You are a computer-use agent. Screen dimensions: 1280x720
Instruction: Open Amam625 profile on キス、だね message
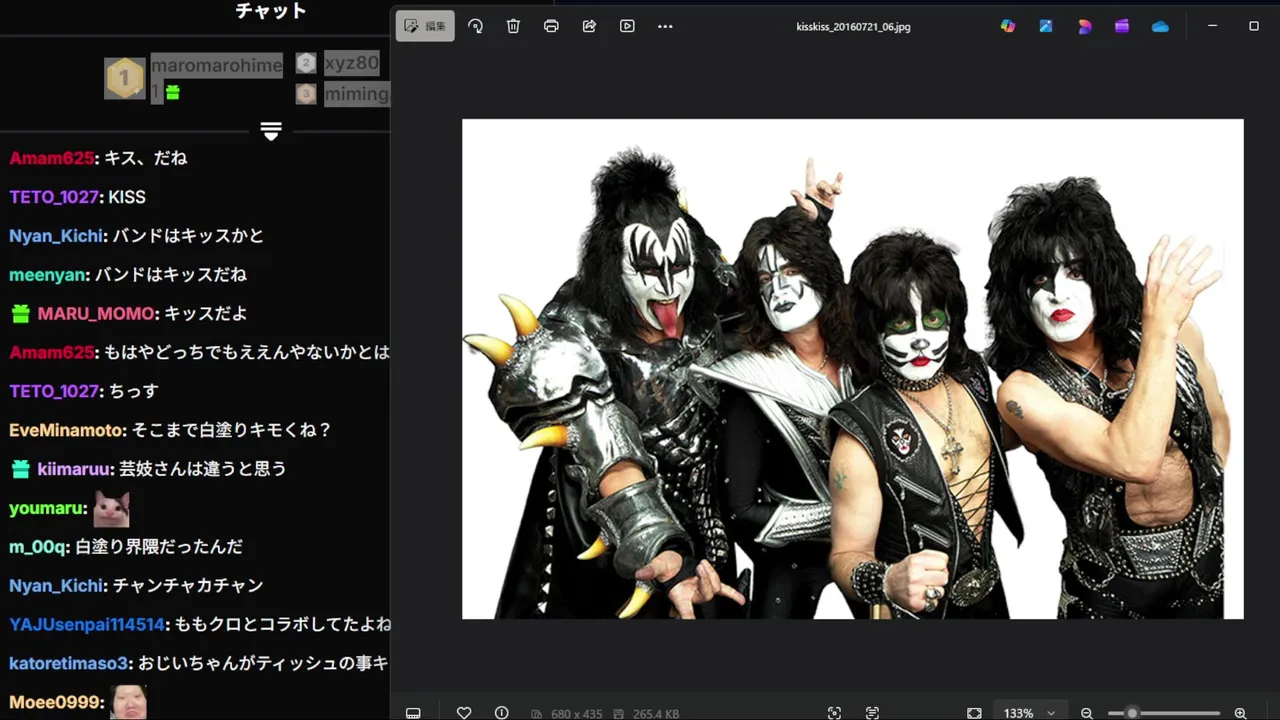tap(51, 158)
